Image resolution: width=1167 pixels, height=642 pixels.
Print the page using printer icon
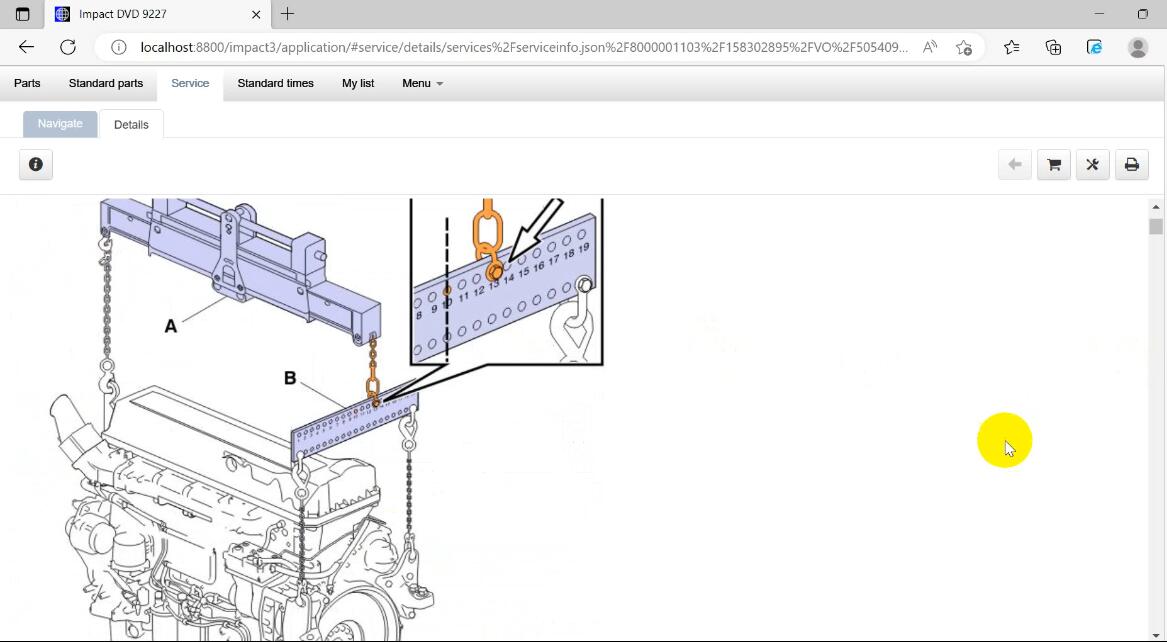pyautogui.click(x=1131, y=165)
